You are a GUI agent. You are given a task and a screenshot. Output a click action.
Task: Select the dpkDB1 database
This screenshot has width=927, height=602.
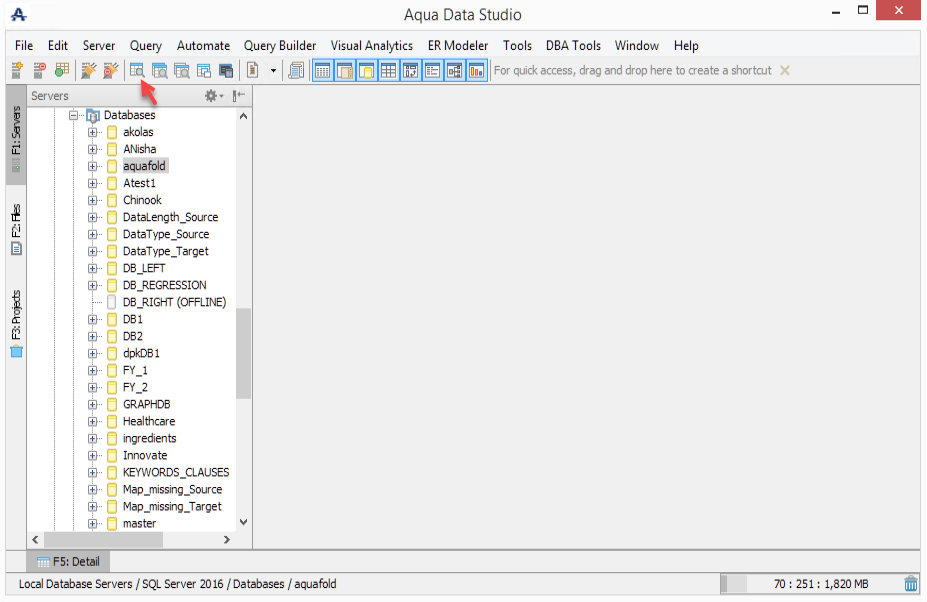pyautogui.click(x=141, y=353)
